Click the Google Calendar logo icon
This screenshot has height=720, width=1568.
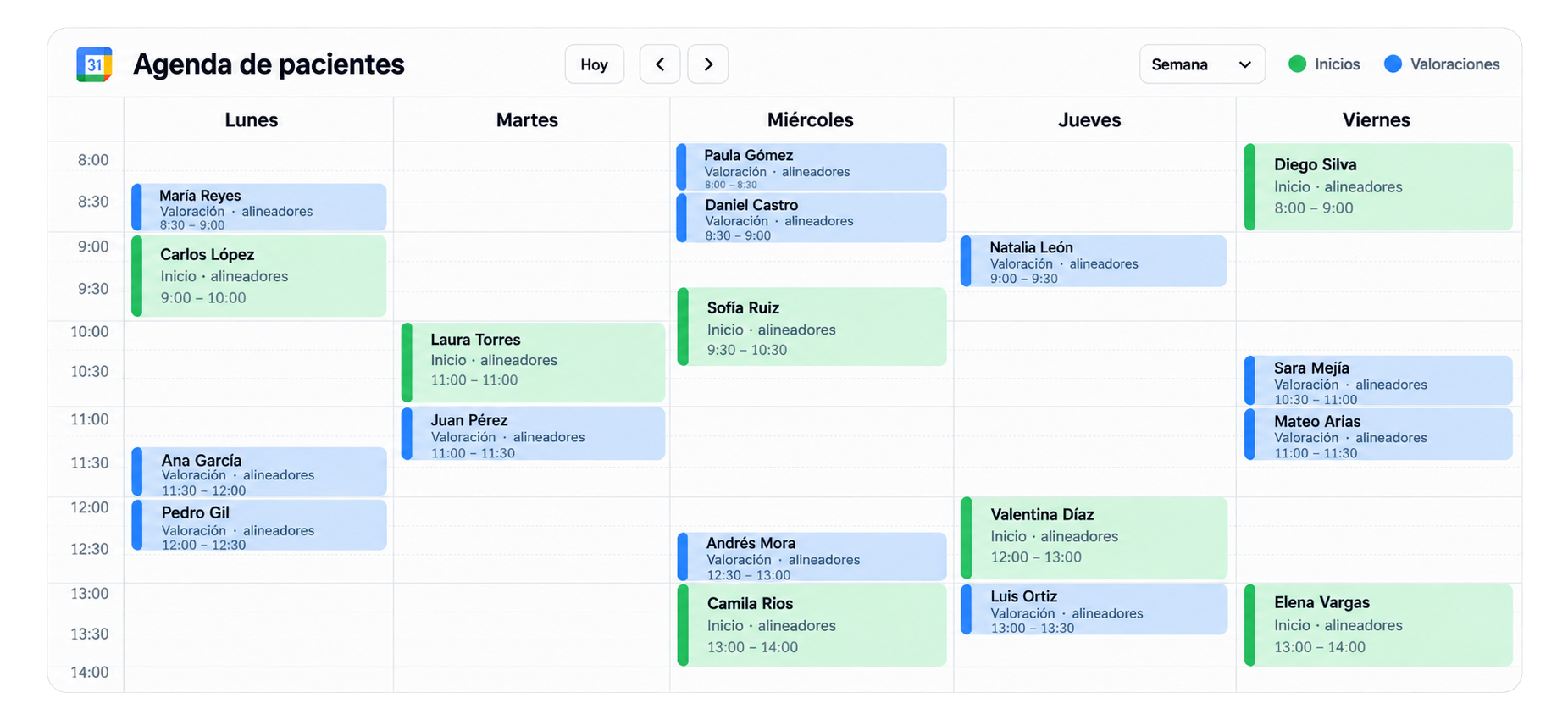(x=94, y=64)
